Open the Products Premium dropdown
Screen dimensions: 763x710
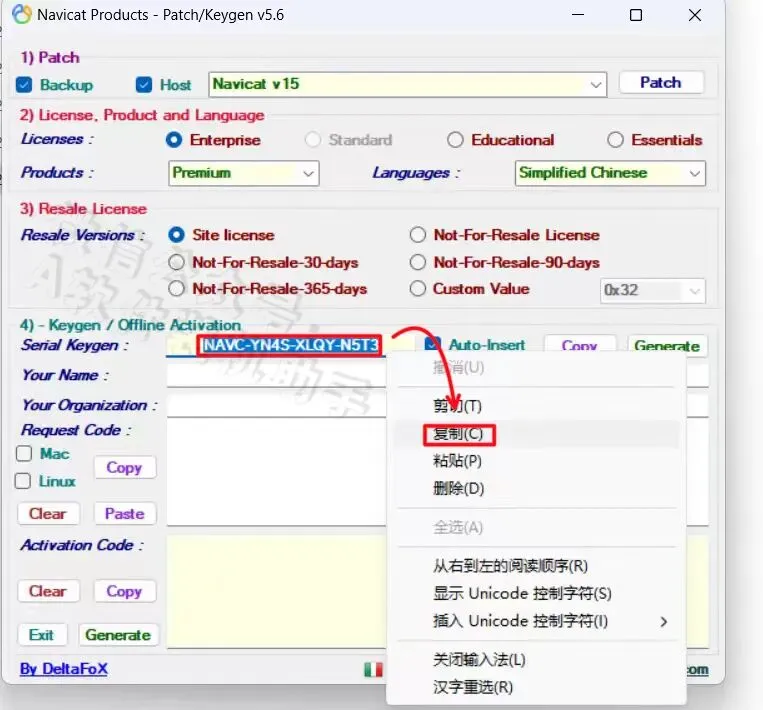coord(244,173)
